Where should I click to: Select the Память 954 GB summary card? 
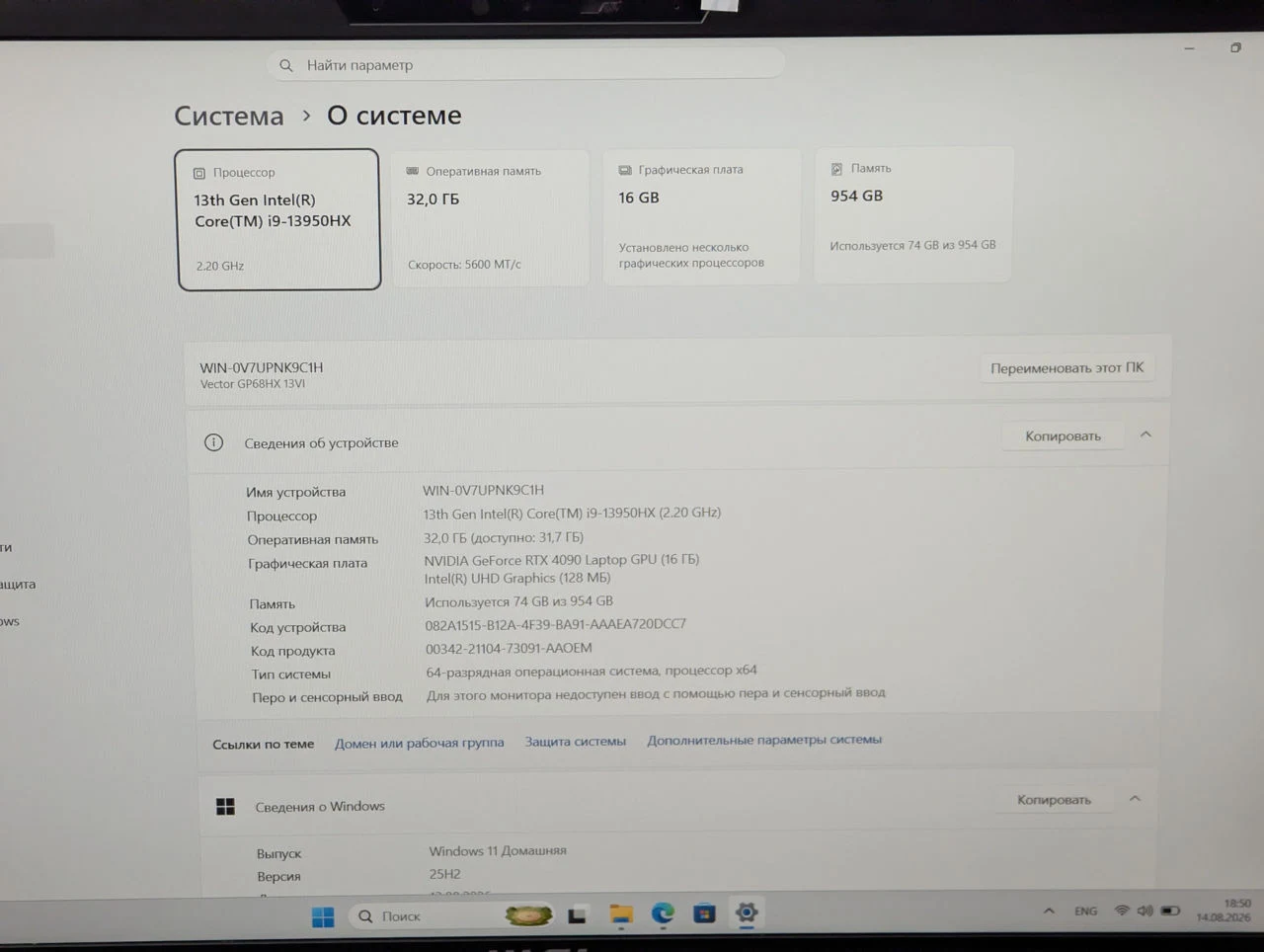914,214
